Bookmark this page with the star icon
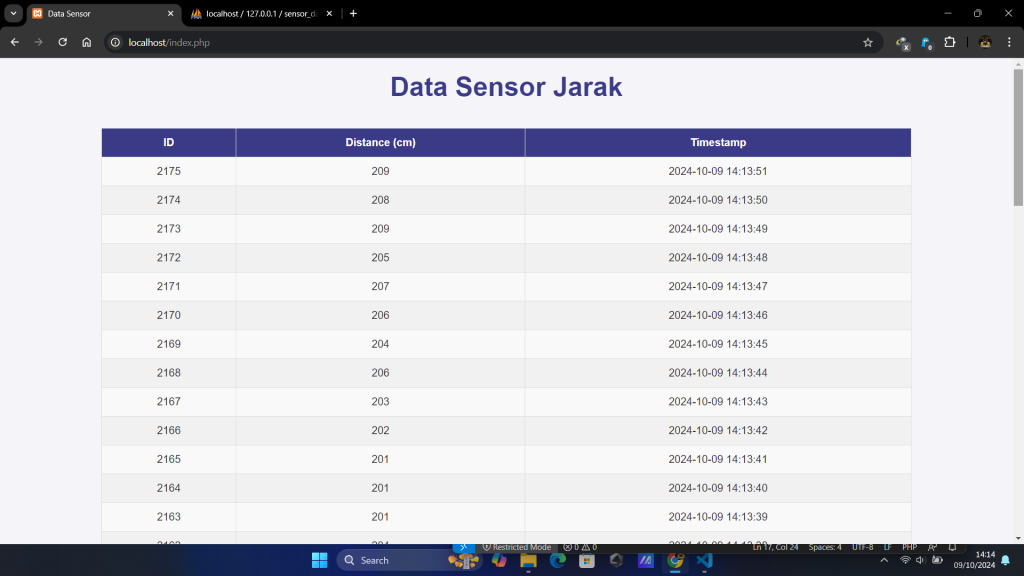 coord(868,43)
